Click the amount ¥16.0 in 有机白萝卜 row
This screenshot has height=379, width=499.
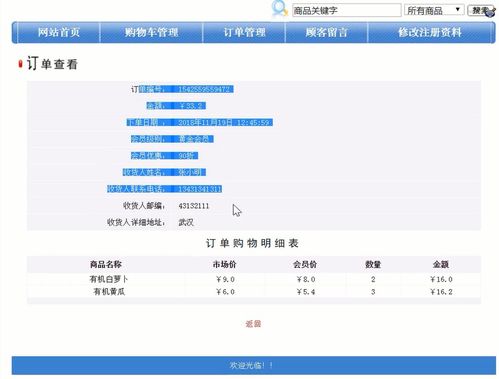(x=441, y=279)
